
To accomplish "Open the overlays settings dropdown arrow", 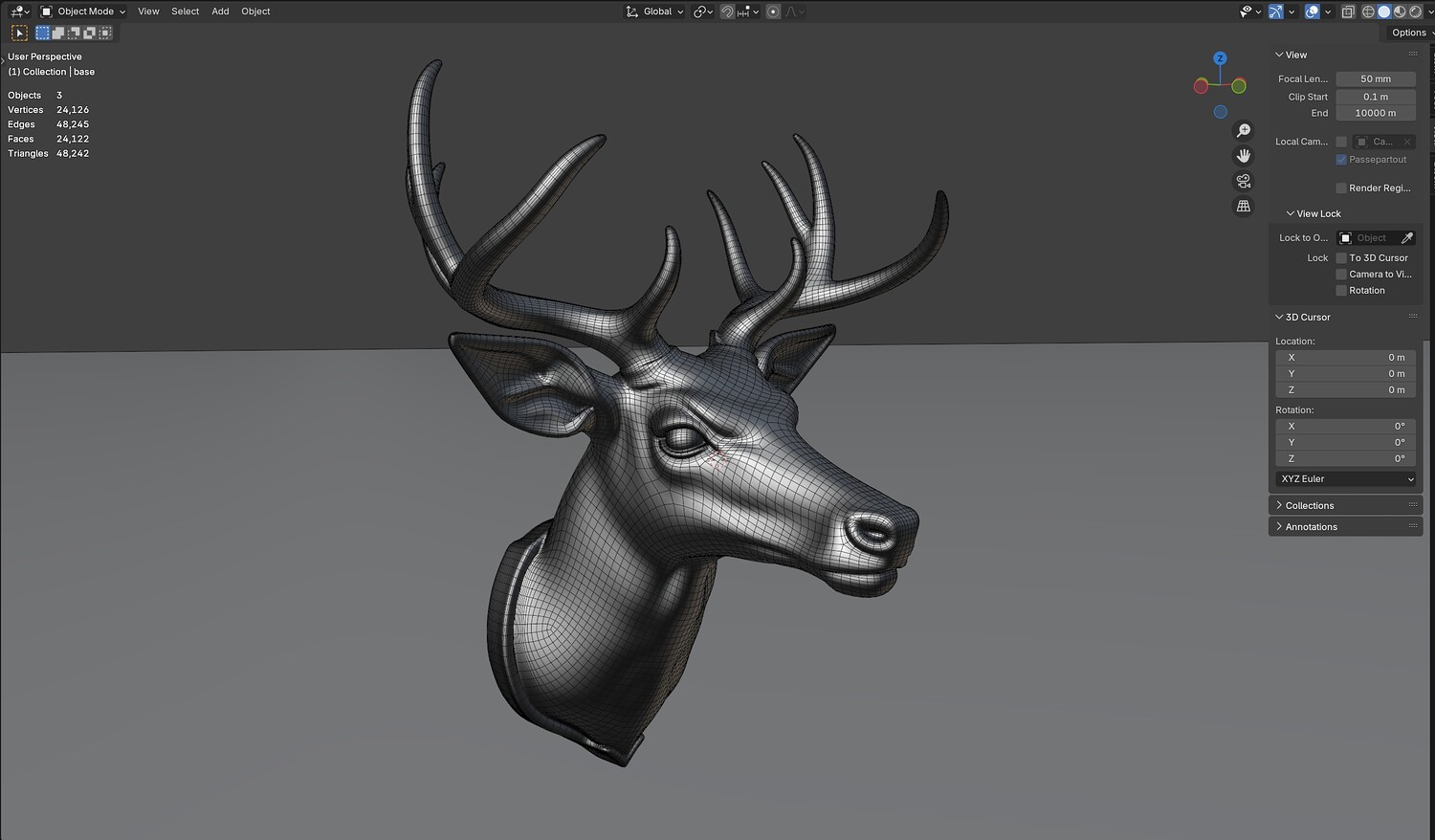I will pos(1328,11).
